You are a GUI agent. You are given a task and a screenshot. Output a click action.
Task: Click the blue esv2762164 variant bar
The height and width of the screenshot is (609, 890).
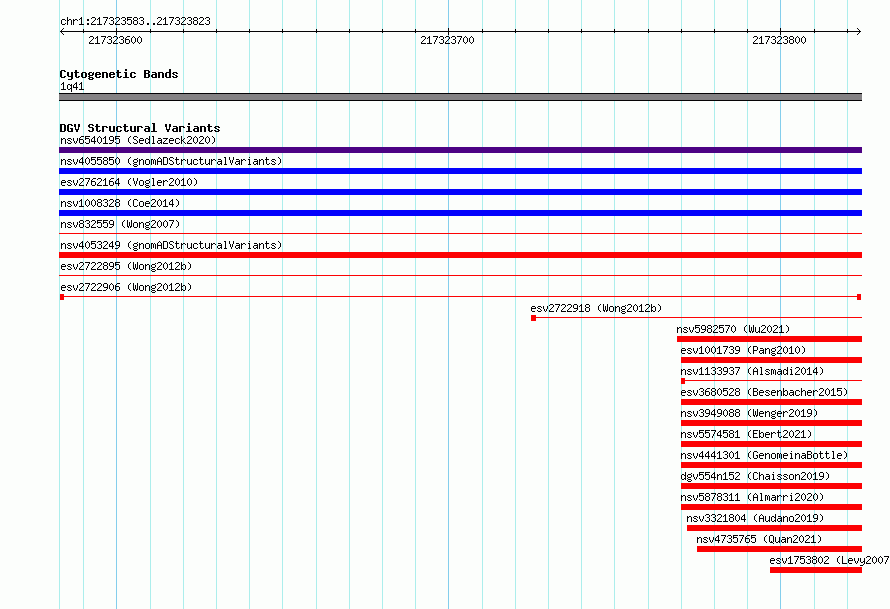(x=460, y=192)
